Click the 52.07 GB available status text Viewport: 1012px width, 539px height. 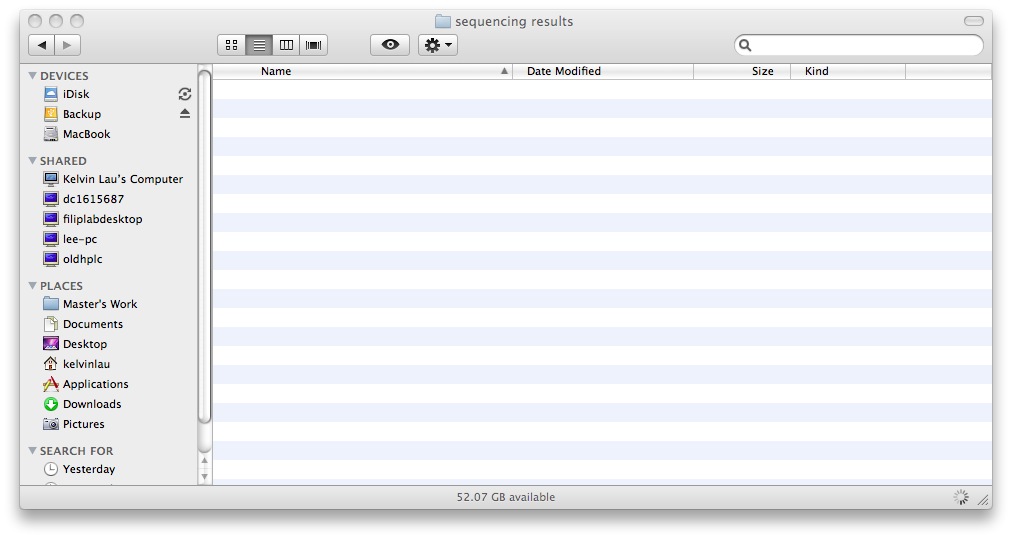(505, 497)
